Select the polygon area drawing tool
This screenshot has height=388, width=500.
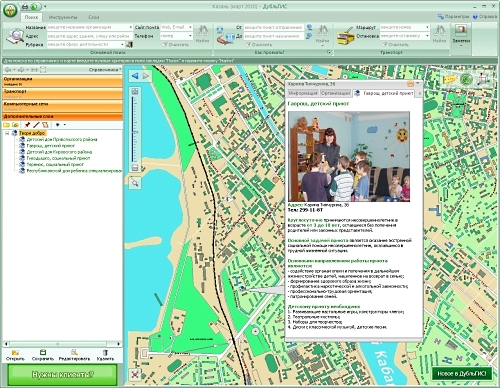pyautogui.click(x=45, y=125)
